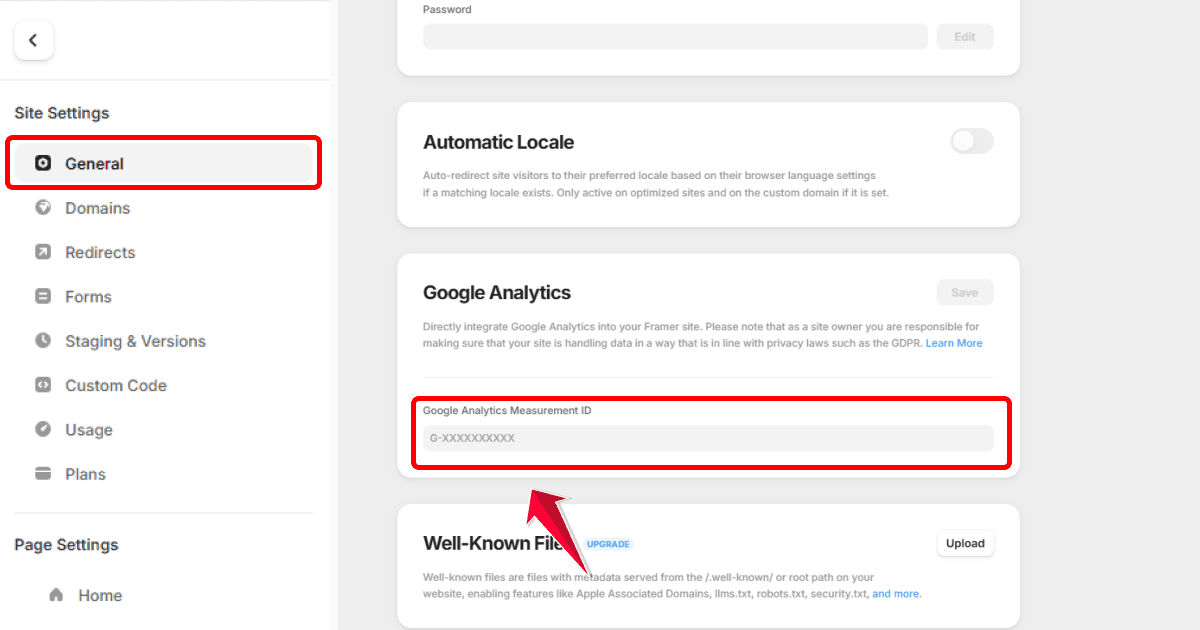Click the Redirects sidebar icon
Viewport: 1200px width, 630px height.
pyautogui.click(x=42, y=252)
